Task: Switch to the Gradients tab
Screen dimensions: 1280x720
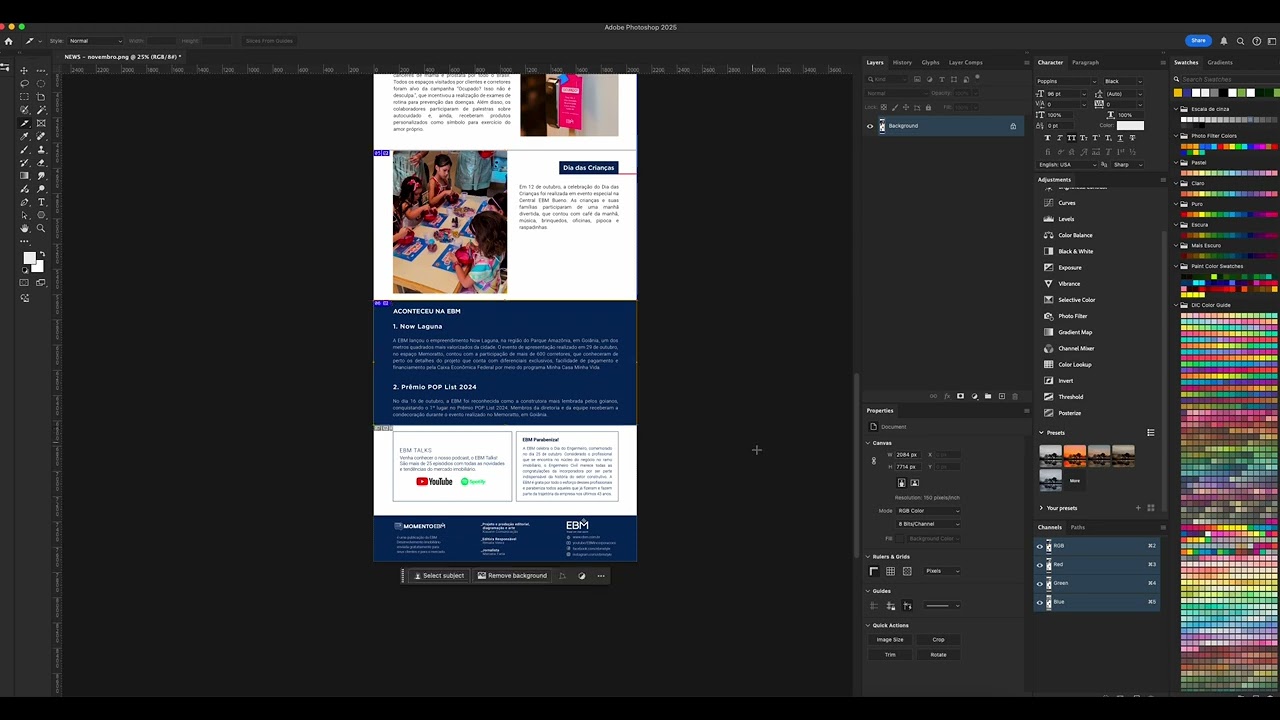Action: pyautogui.click(x=1220, y=62)
